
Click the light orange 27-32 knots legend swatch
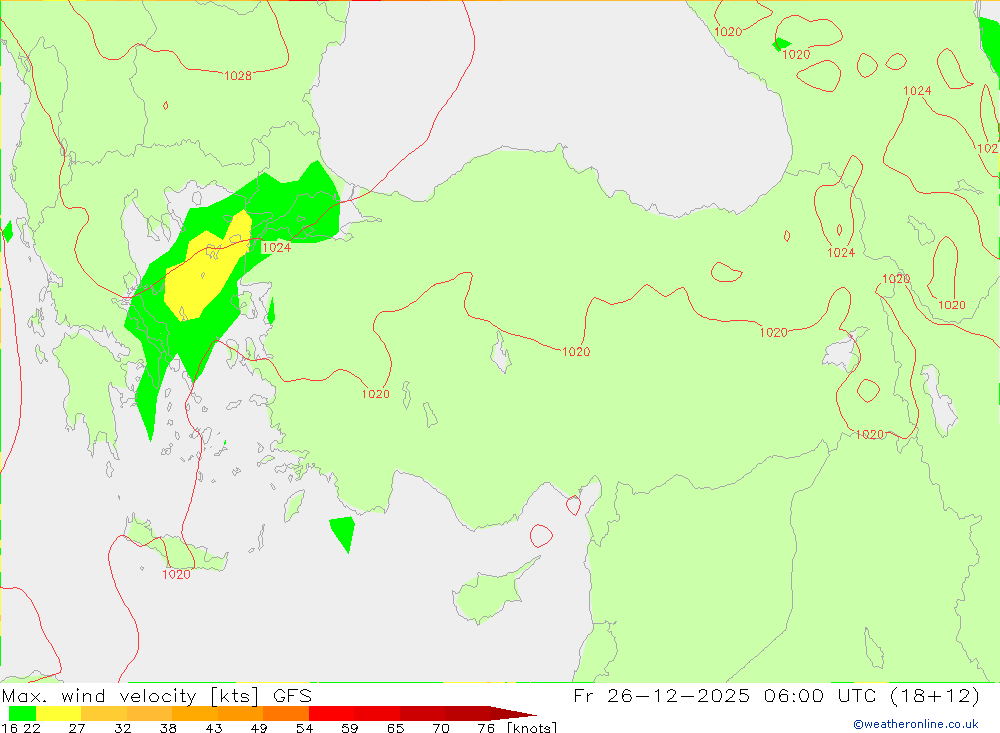pos(104,713)
